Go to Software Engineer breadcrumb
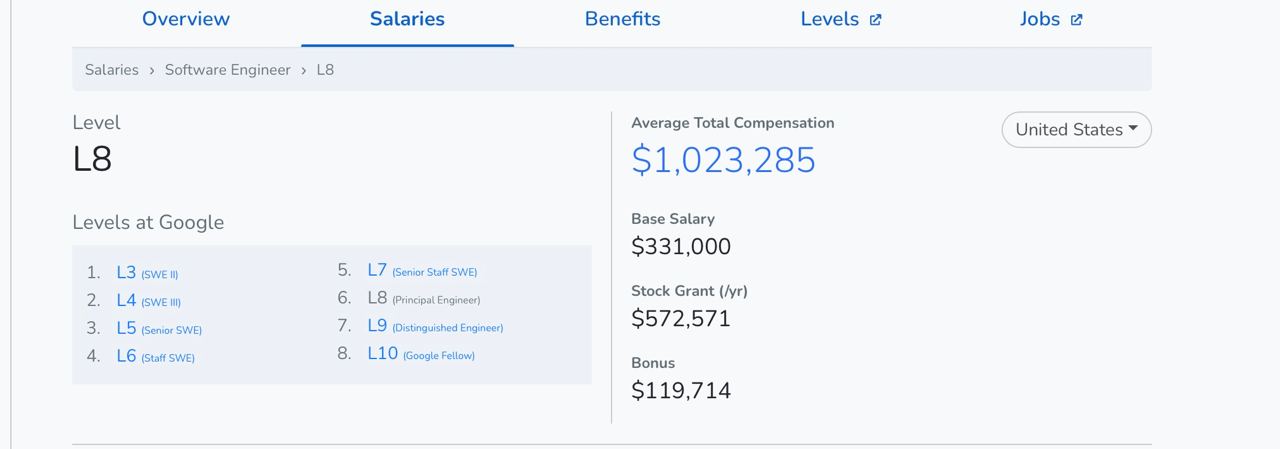Viewport: 1280px width, 449px height. click(x=228, y=70)
